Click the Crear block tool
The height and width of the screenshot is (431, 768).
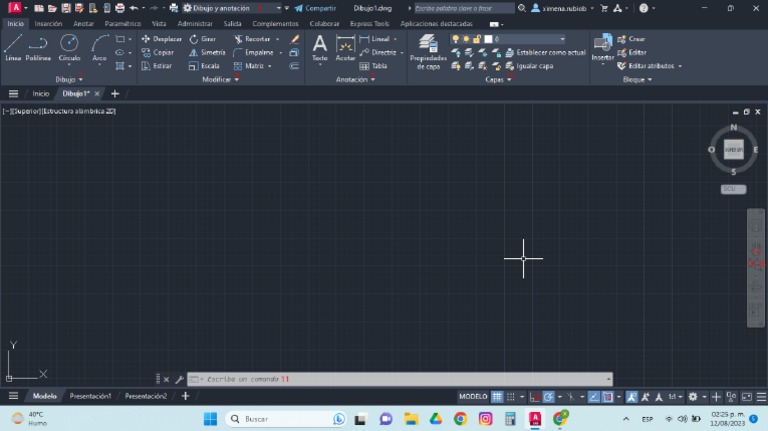pos(631,39)
